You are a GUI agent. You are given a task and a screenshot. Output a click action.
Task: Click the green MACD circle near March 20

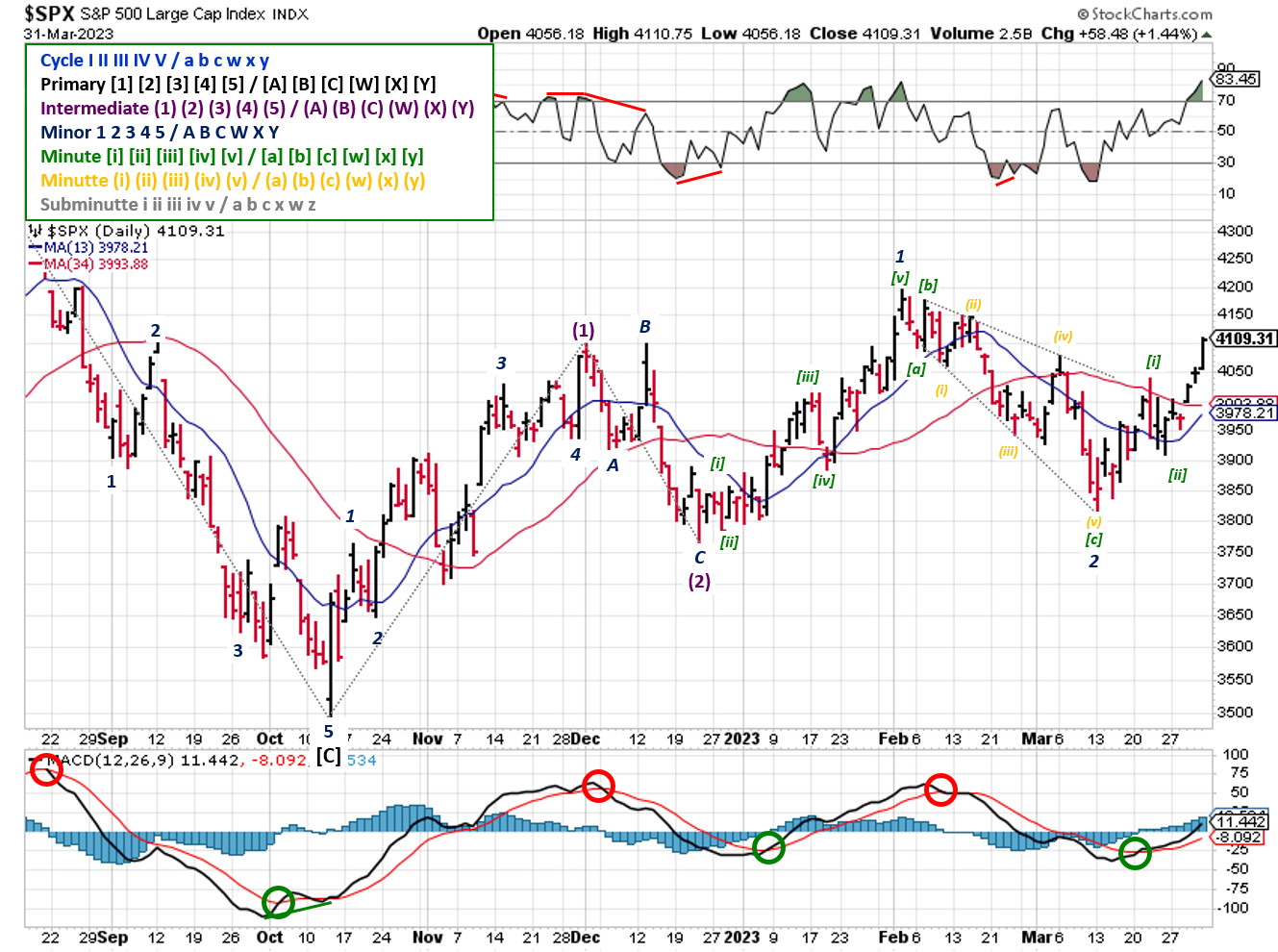(x=1135, y=852)
